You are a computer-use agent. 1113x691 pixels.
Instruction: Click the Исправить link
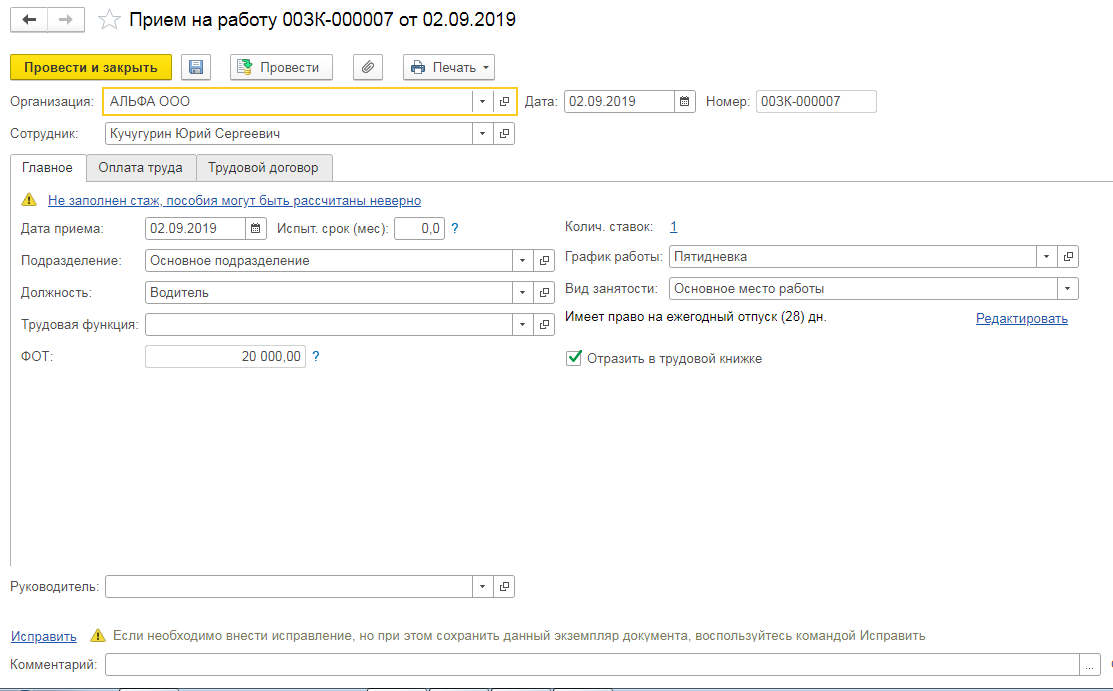point(43,636)
